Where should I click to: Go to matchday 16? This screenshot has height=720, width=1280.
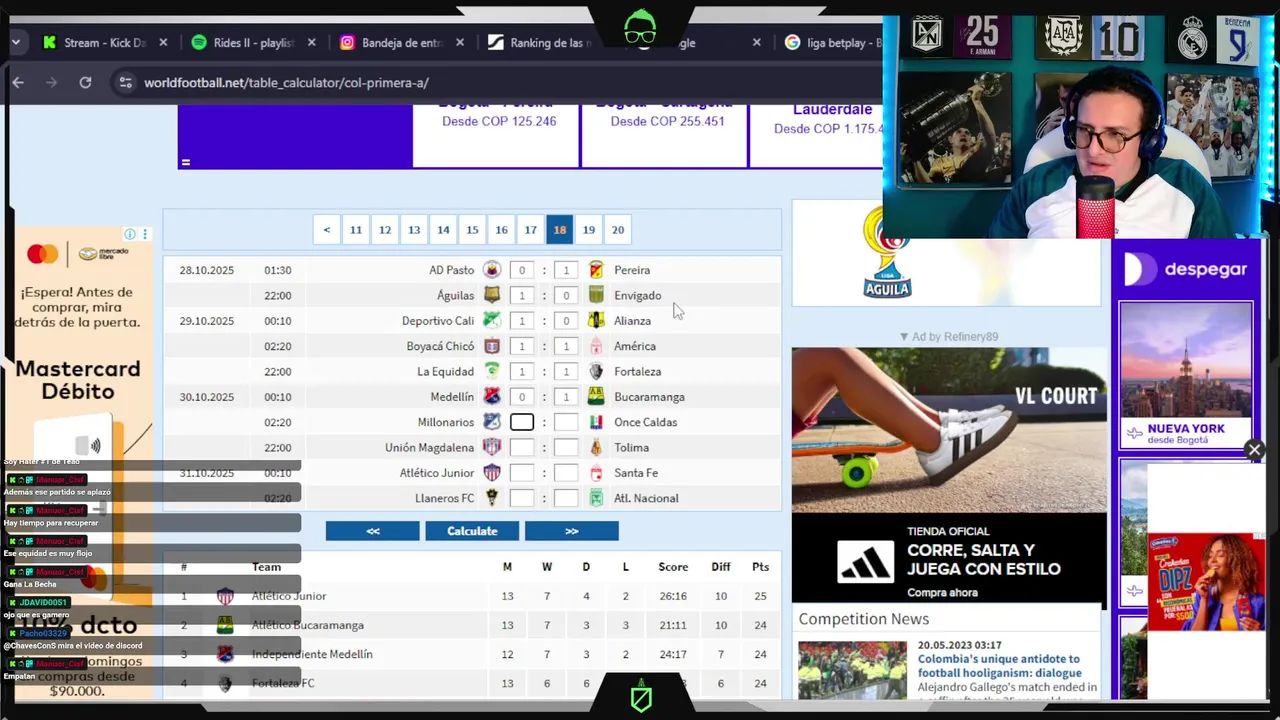(x=501, y=230)
